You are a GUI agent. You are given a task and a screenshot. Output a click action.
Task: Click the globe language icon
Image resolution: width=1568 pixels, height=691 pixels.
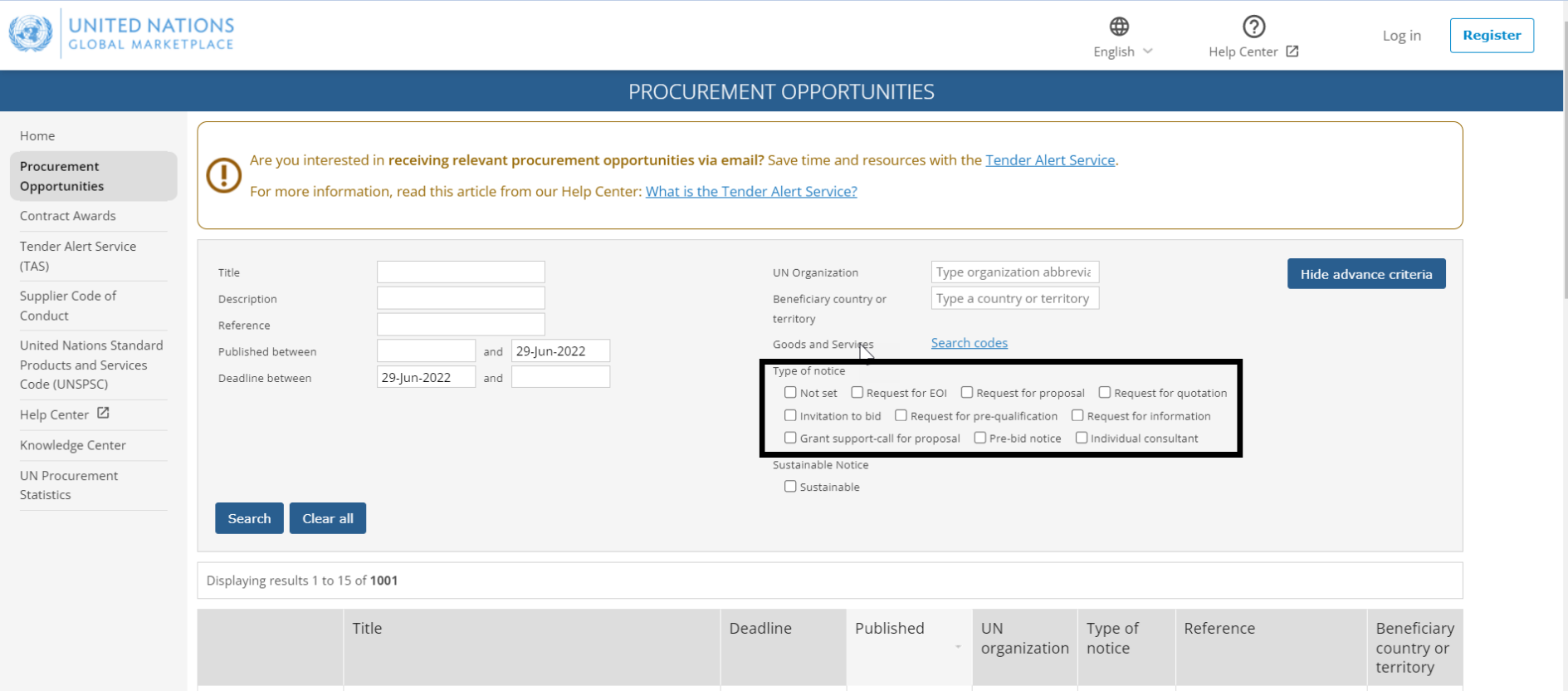1119,27
